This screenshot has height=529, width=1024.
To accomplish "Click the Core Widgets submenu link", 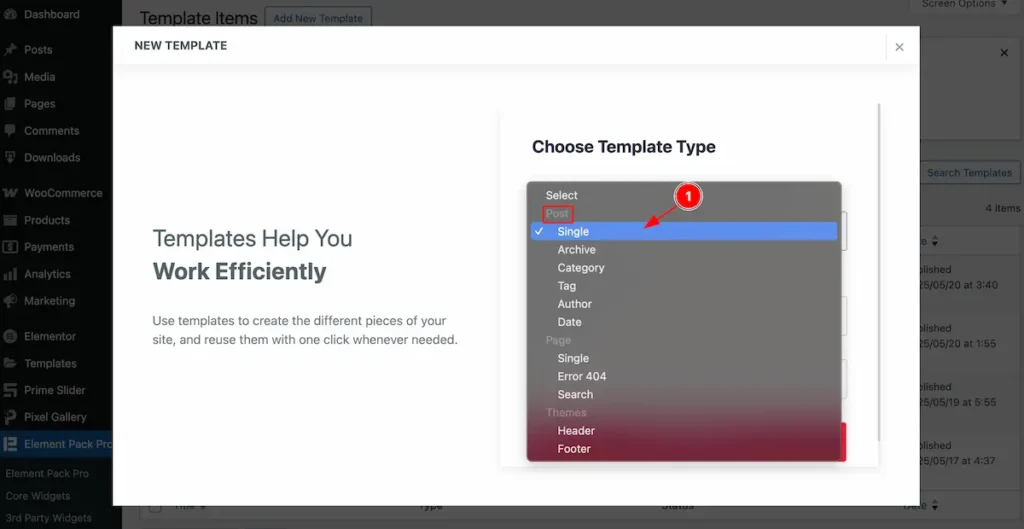I will [x=38, y=496].
